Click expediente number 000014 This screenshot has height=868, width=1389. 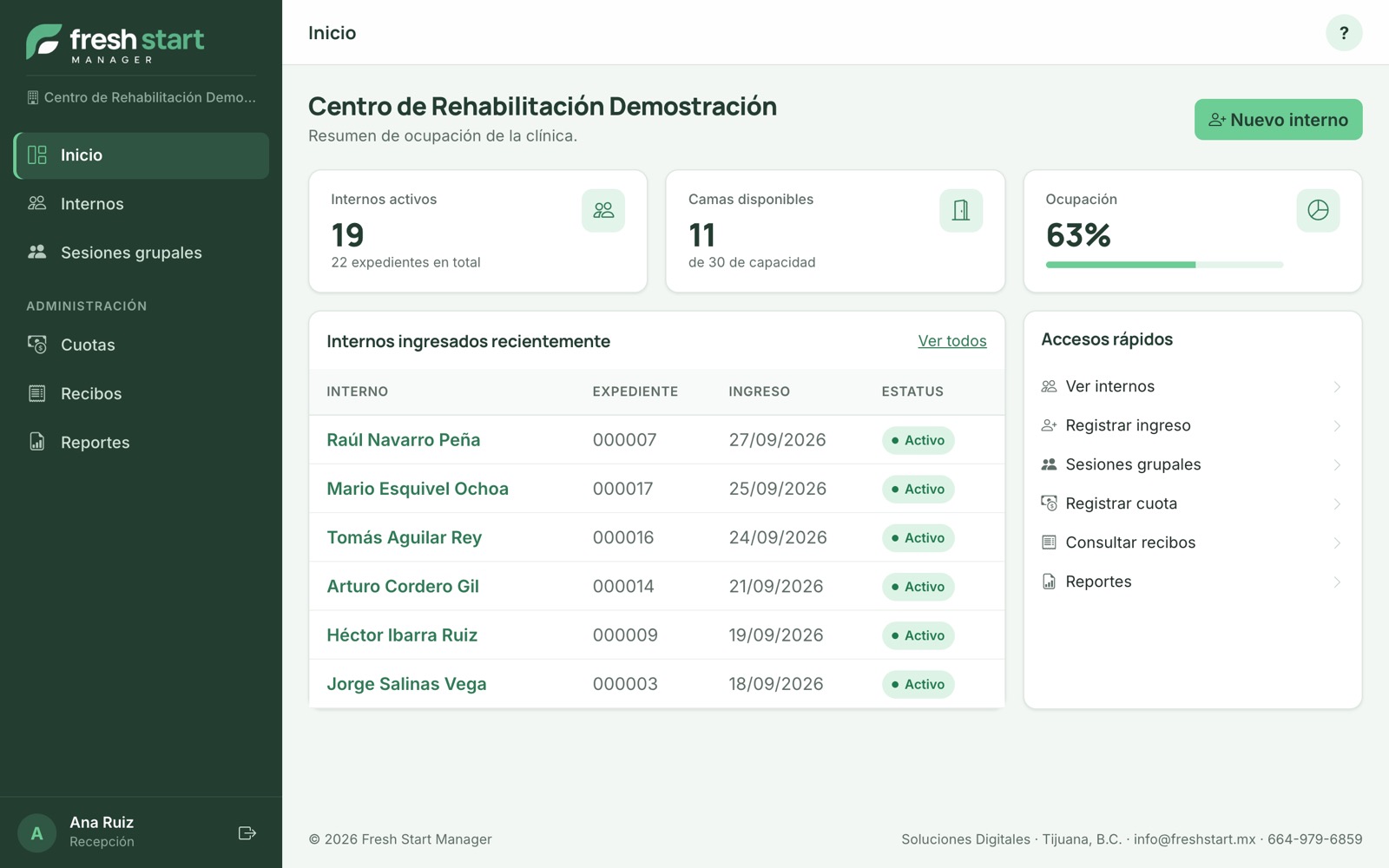pos(623,587)
